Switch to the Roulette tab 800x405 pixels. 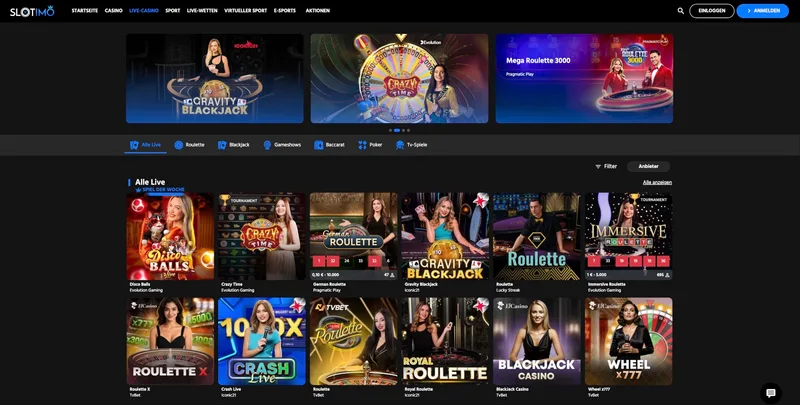pos(189,145)
